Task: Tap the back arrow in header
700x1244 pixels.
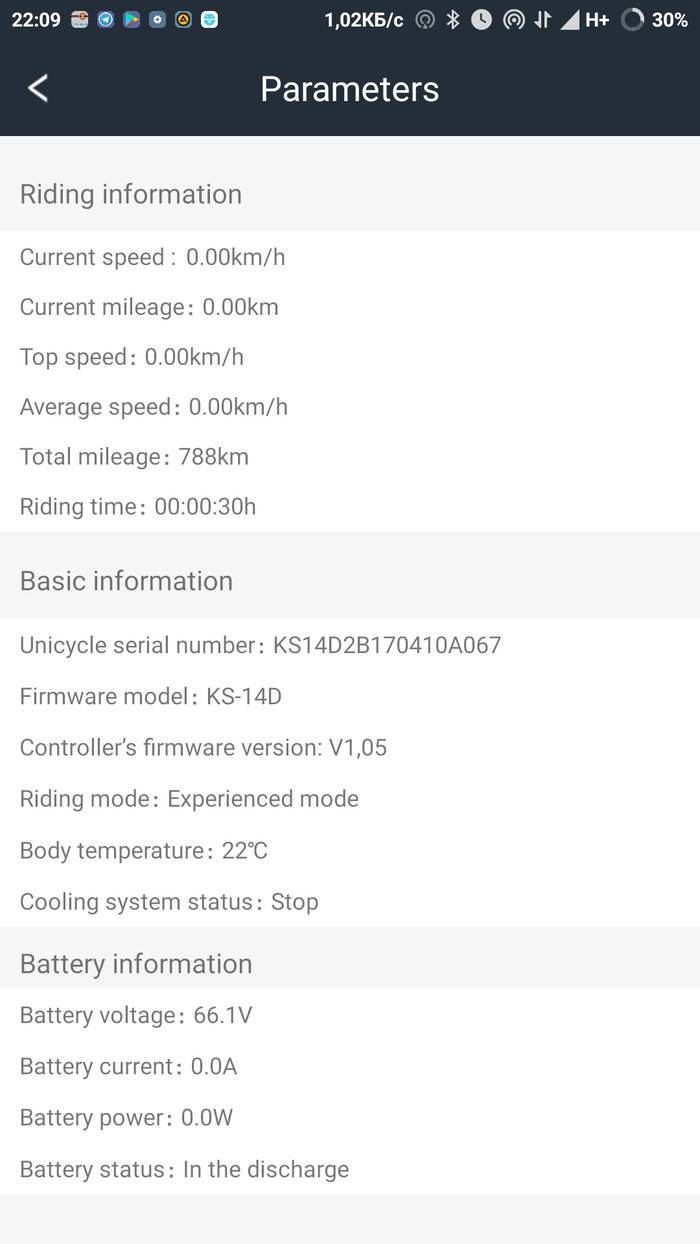Action: point(38,88)
